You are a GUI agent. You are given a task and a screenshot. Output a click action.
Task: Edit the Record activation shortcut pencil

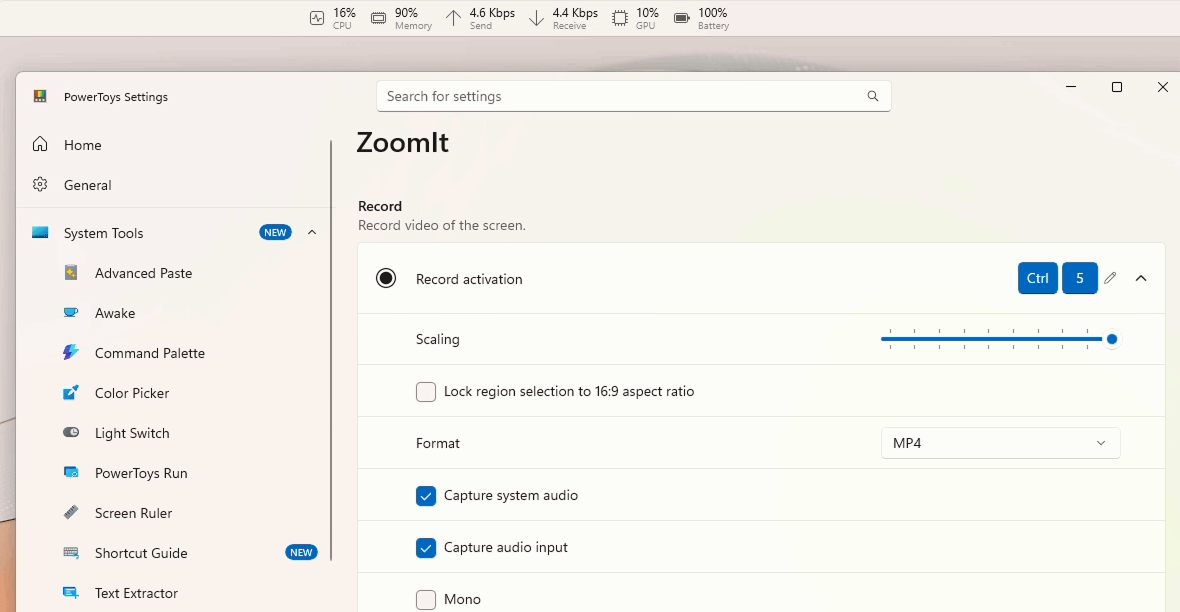tap(1110, 278)
